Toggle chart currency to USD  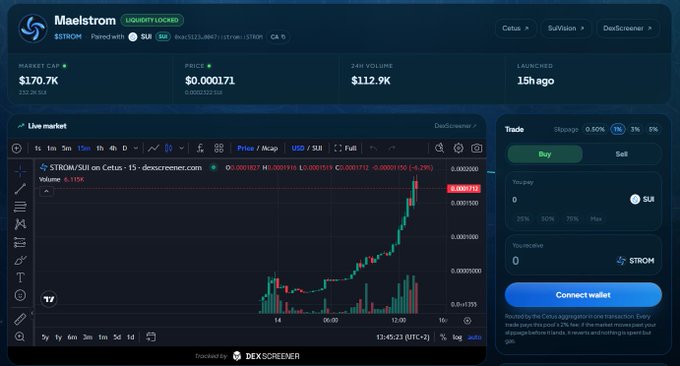298,148
